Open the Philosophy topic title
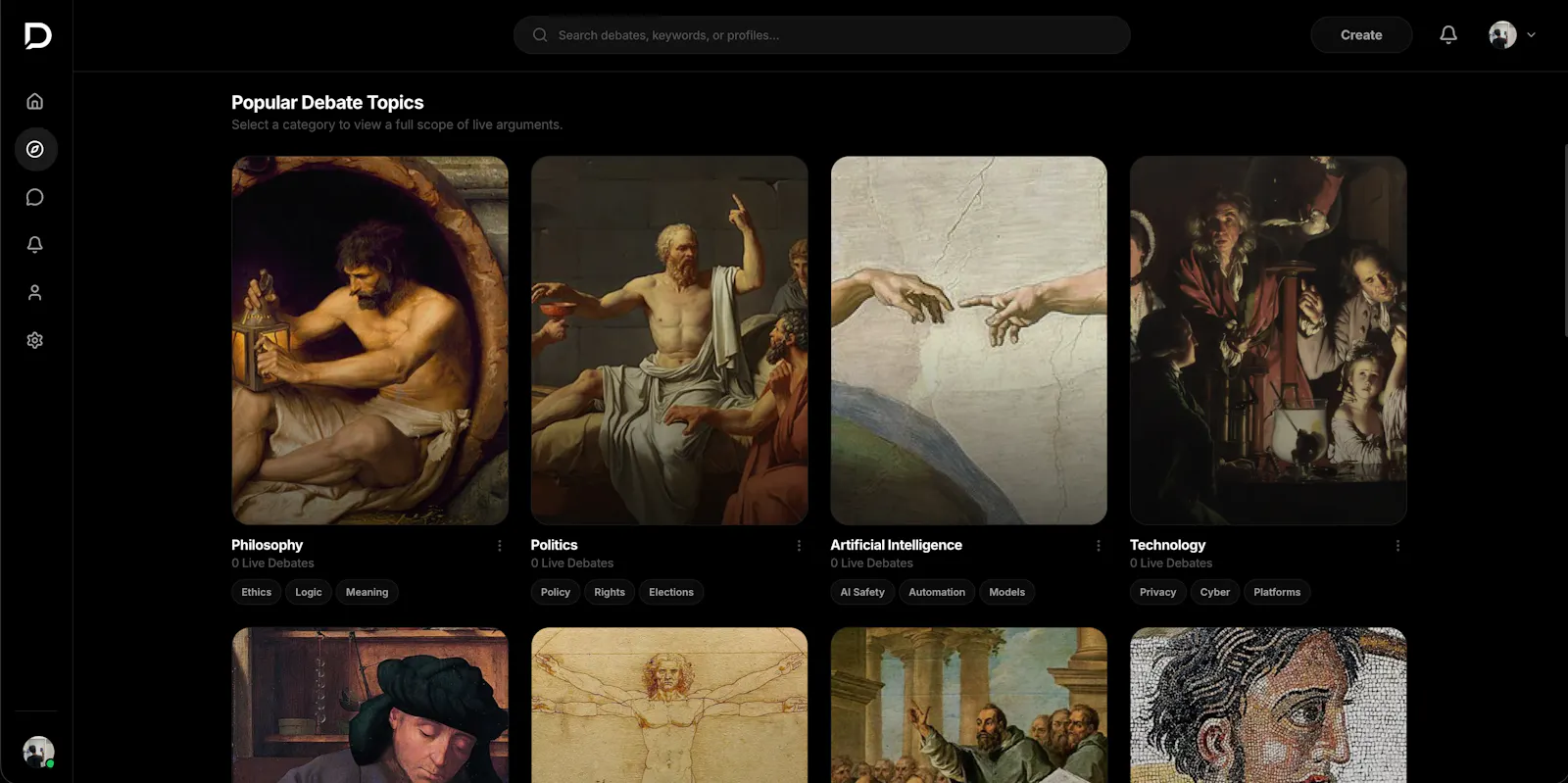Image resolution: width=1568 pixels, height=783 pixels. [268, 545]
